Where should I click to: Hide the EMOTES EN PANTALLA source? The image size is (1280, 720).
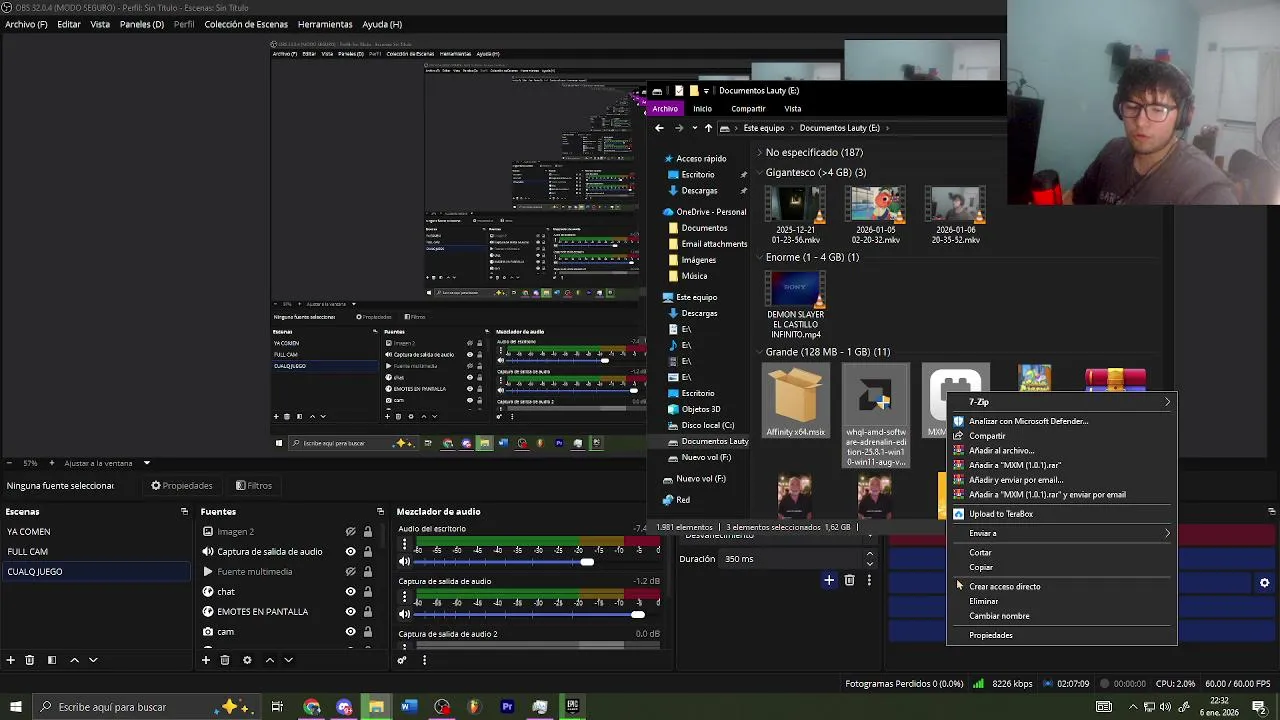[x=350, y=612]
